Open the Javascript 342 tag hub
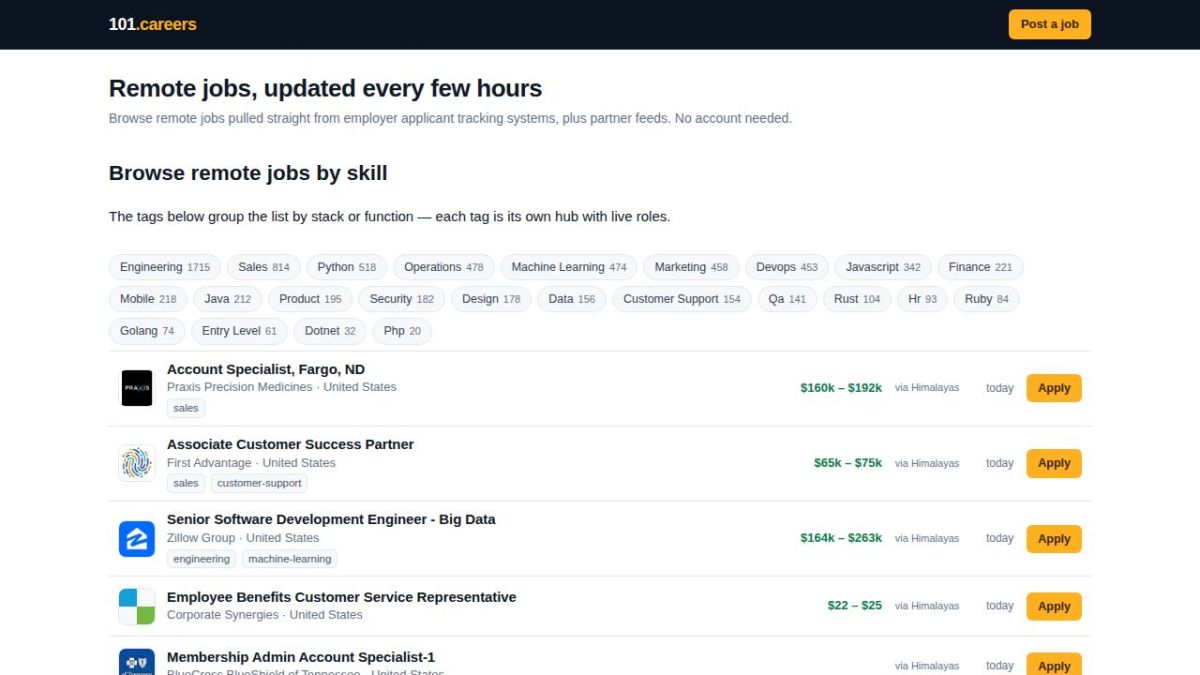This screenshot has width=1200, height=675. coord(883,267)
